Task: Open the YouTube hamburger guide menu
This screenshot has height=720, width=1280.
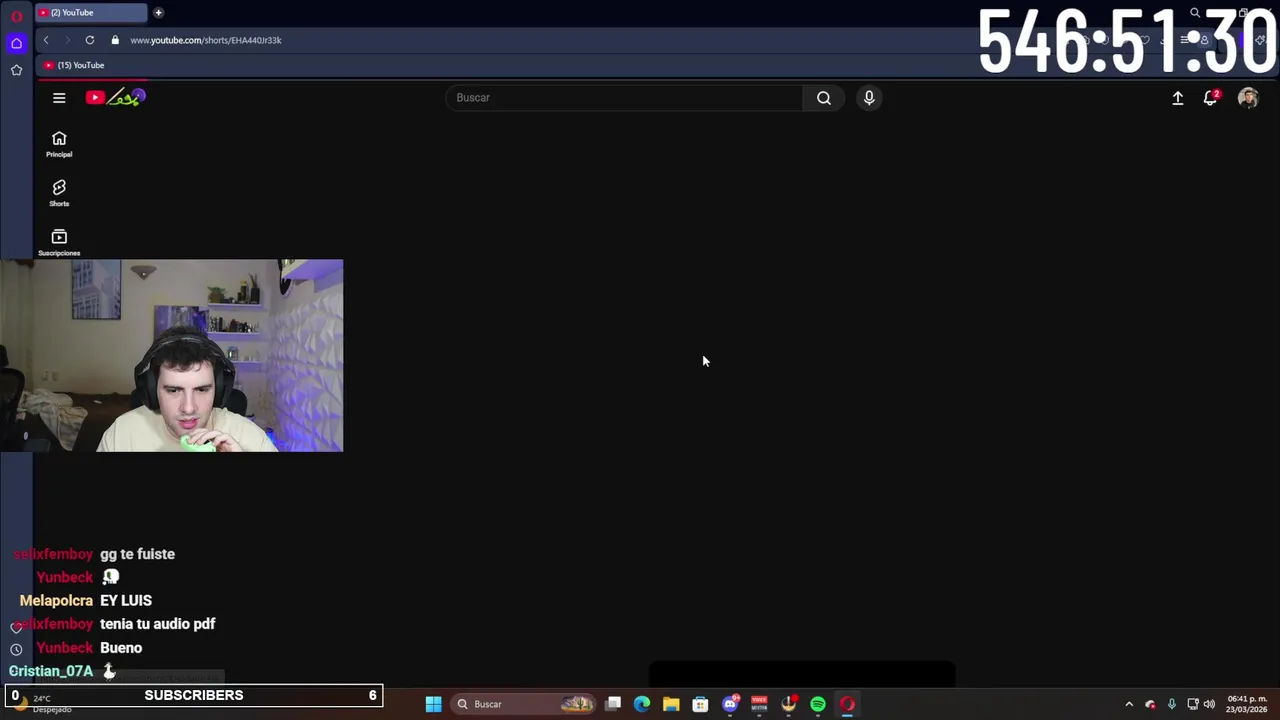Action: [x=59, y=98]
